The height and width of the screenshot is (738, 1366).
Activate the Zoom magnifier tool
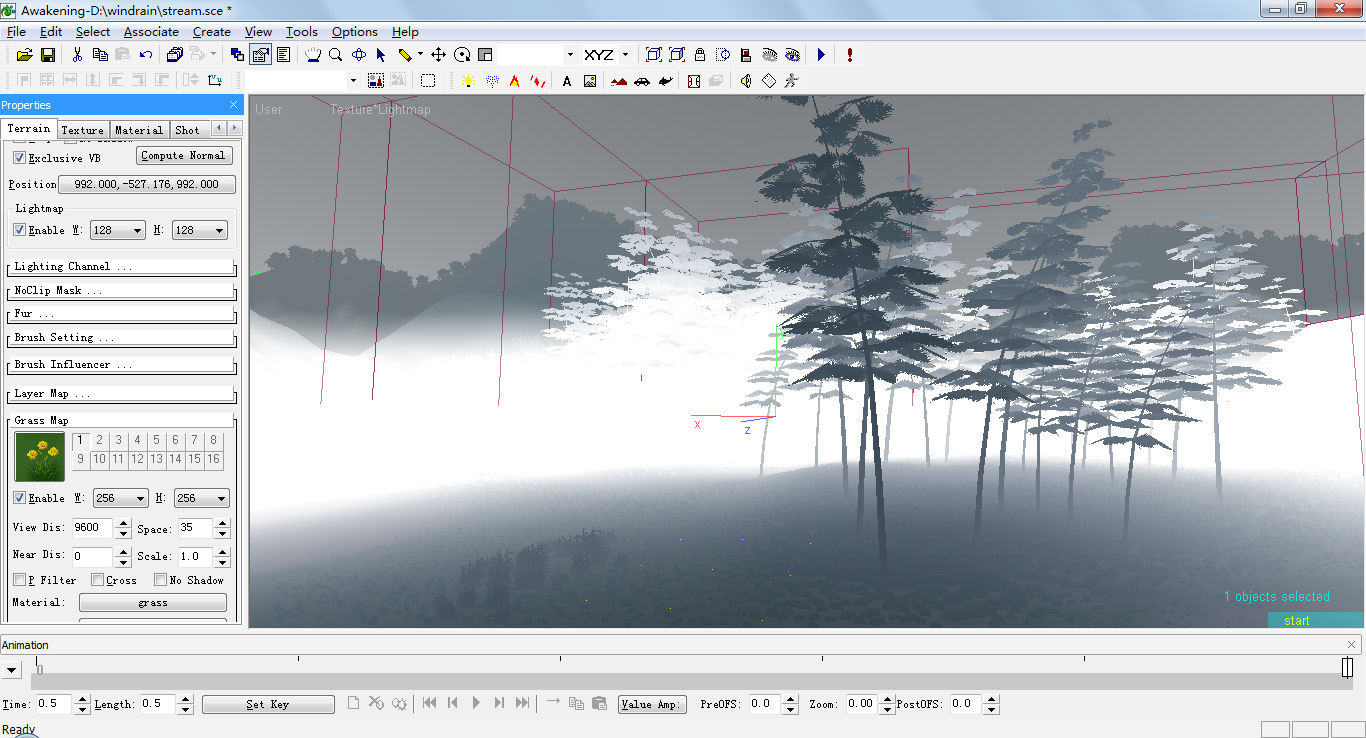[x=335, y=54]
